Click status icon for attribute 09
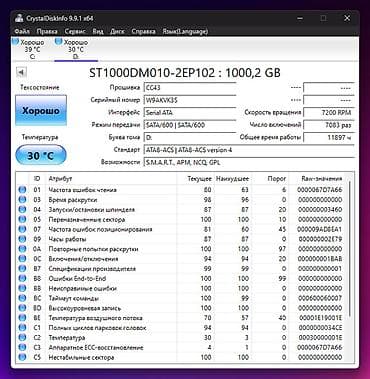Image resolution: width=370 pixels, height=379 pixels. [22, 239]
